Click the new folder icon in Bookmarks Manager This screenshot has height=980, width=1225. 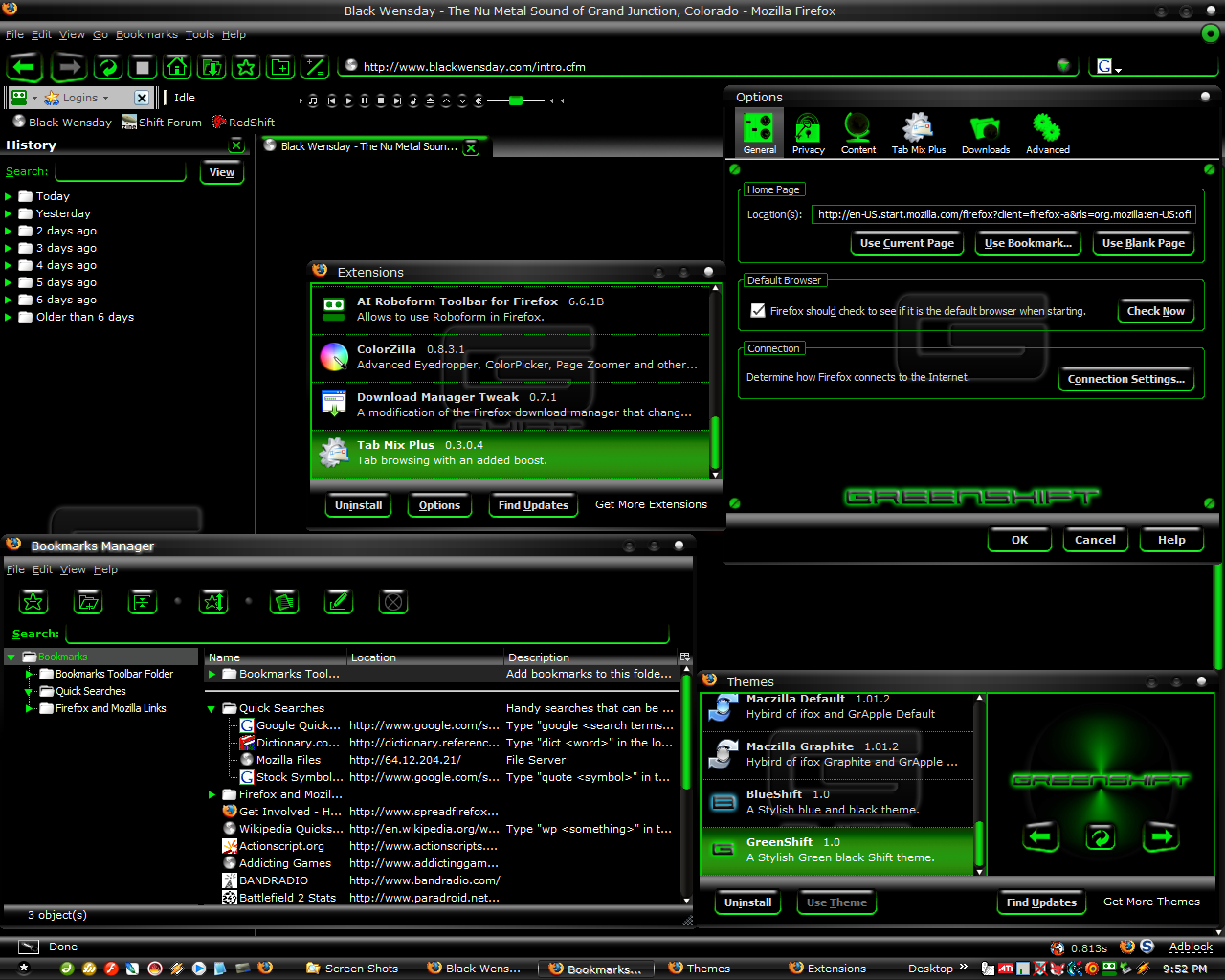click(x=87, y=601)
